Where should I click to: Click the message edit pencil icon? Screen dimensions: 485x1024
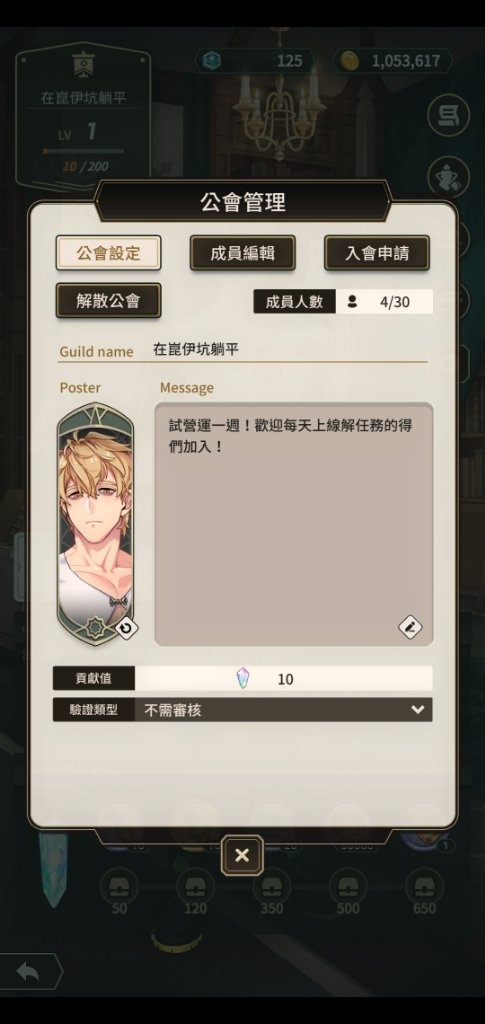pyautogui.click(x=410, y=628)
